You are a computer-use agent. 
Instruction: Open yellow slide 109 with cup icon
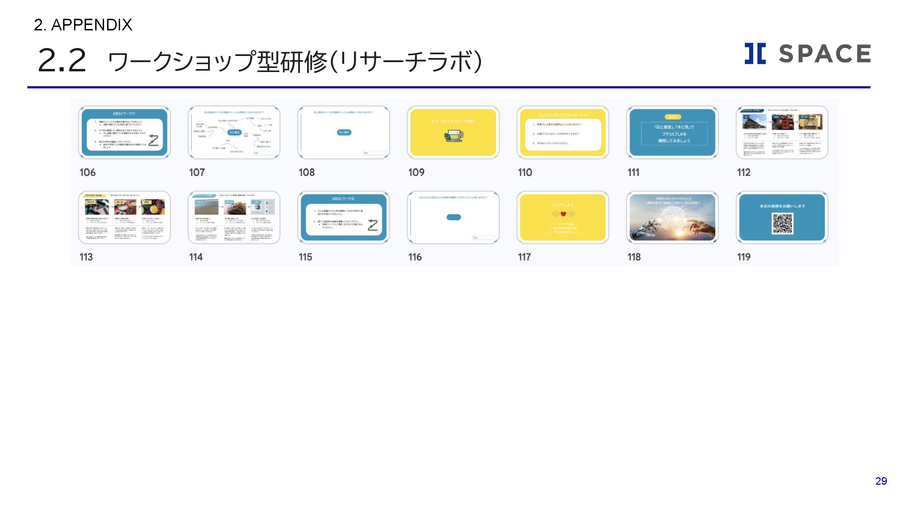453,133
